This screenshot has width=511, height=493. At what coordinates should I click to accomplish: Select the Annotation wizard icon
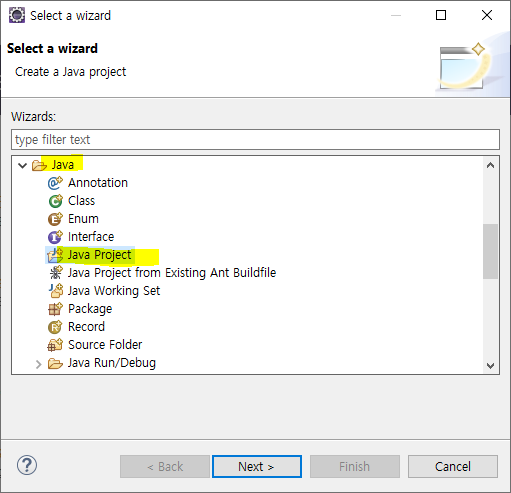click(55, 183)
